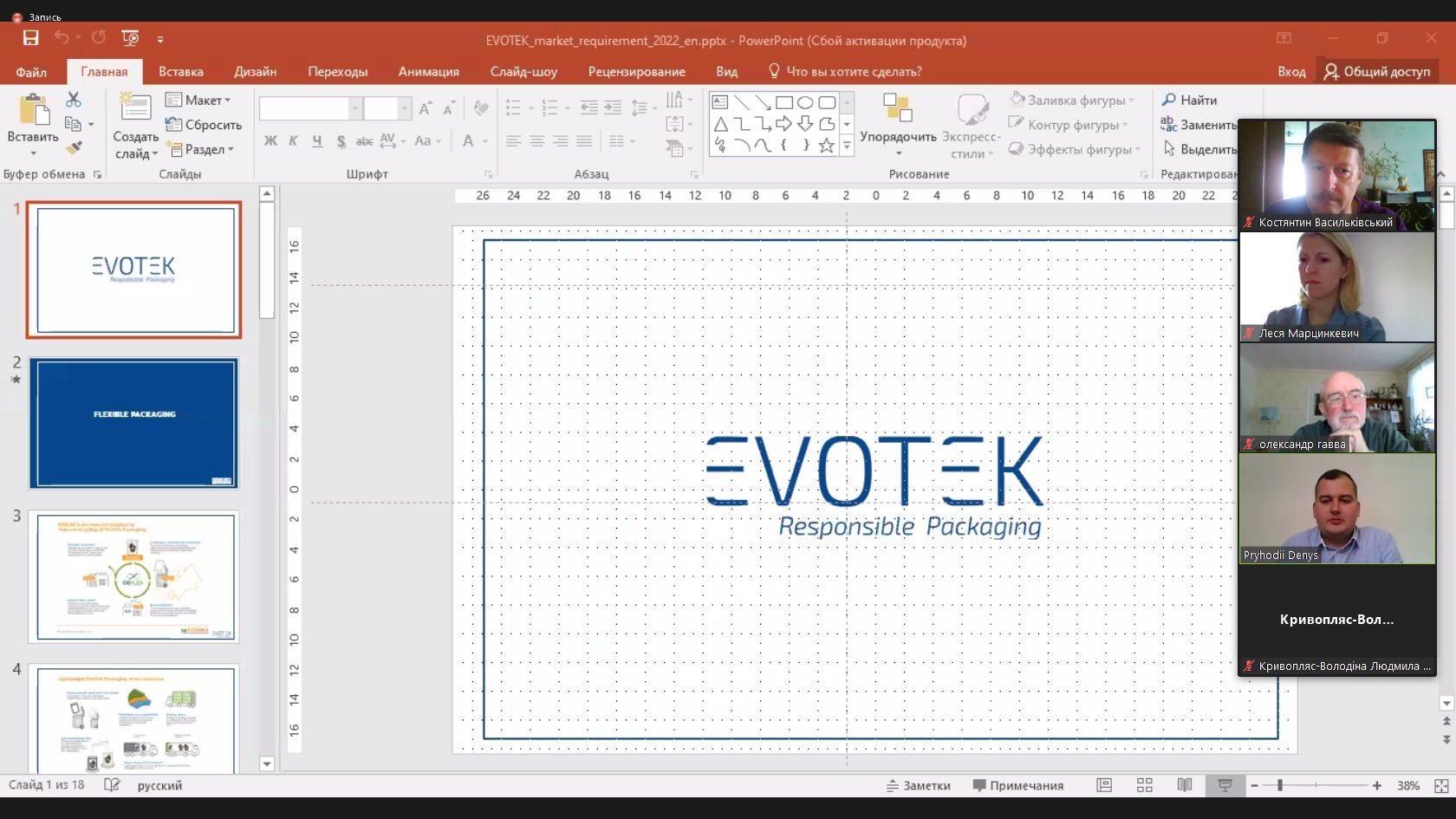Expand the Layout (Макет) dropdown
The image size is (1456, 819).
198,100
